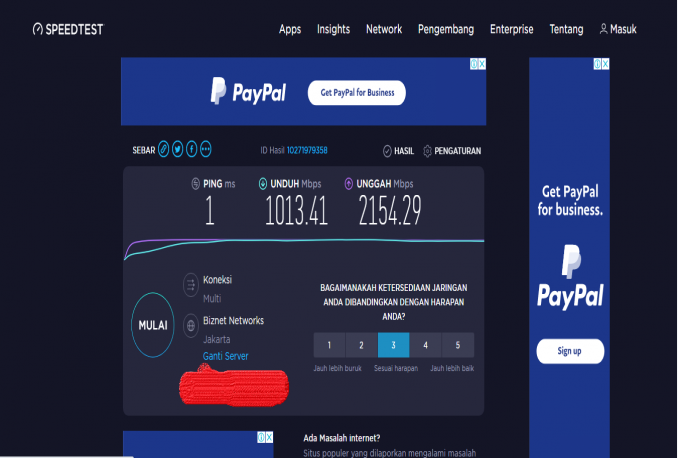Open the Apps menu

point(290,29)
